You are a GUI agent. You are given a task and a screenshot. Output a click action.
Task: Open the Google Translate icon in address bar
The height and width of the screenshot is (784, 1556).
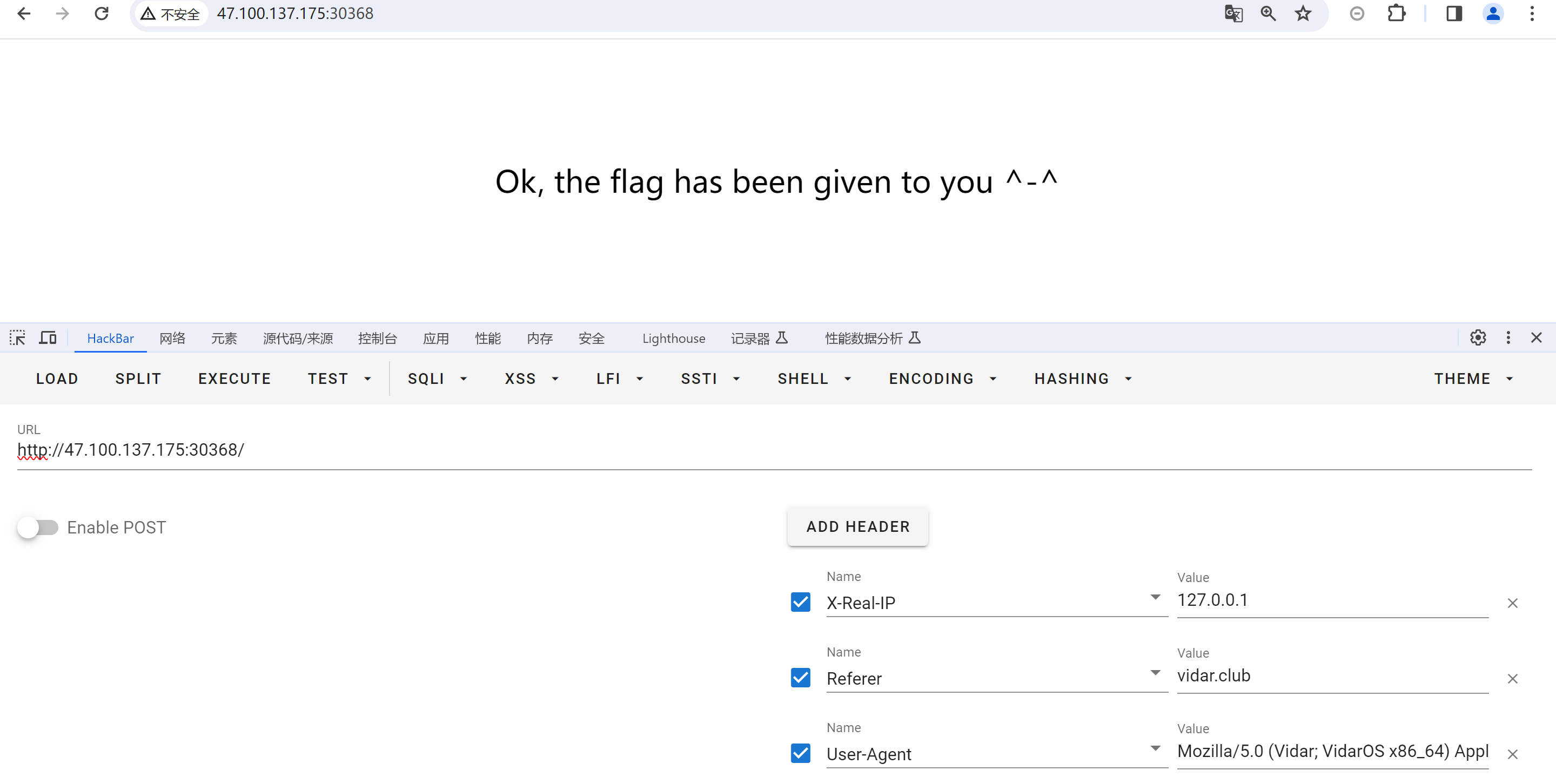tap(1233, 13)
